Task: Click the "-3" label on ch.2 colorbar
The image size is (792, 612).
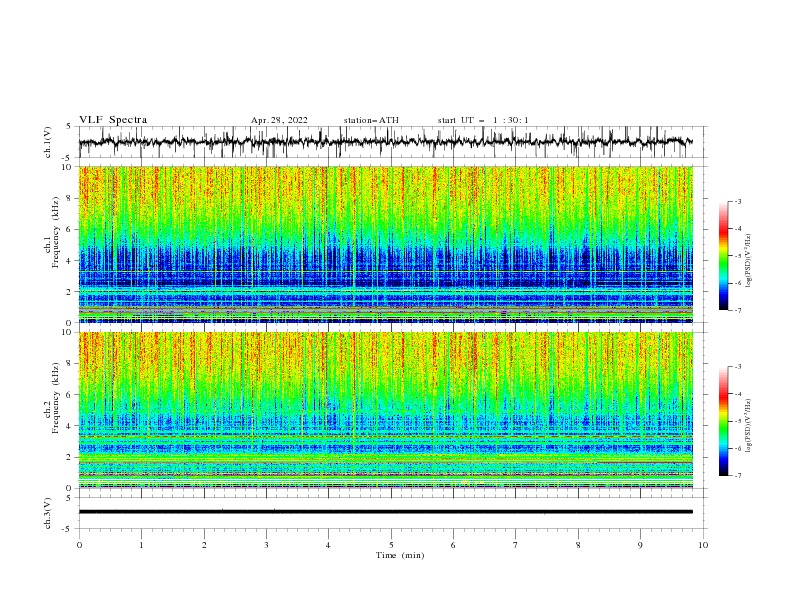Action: coord(737,367)
